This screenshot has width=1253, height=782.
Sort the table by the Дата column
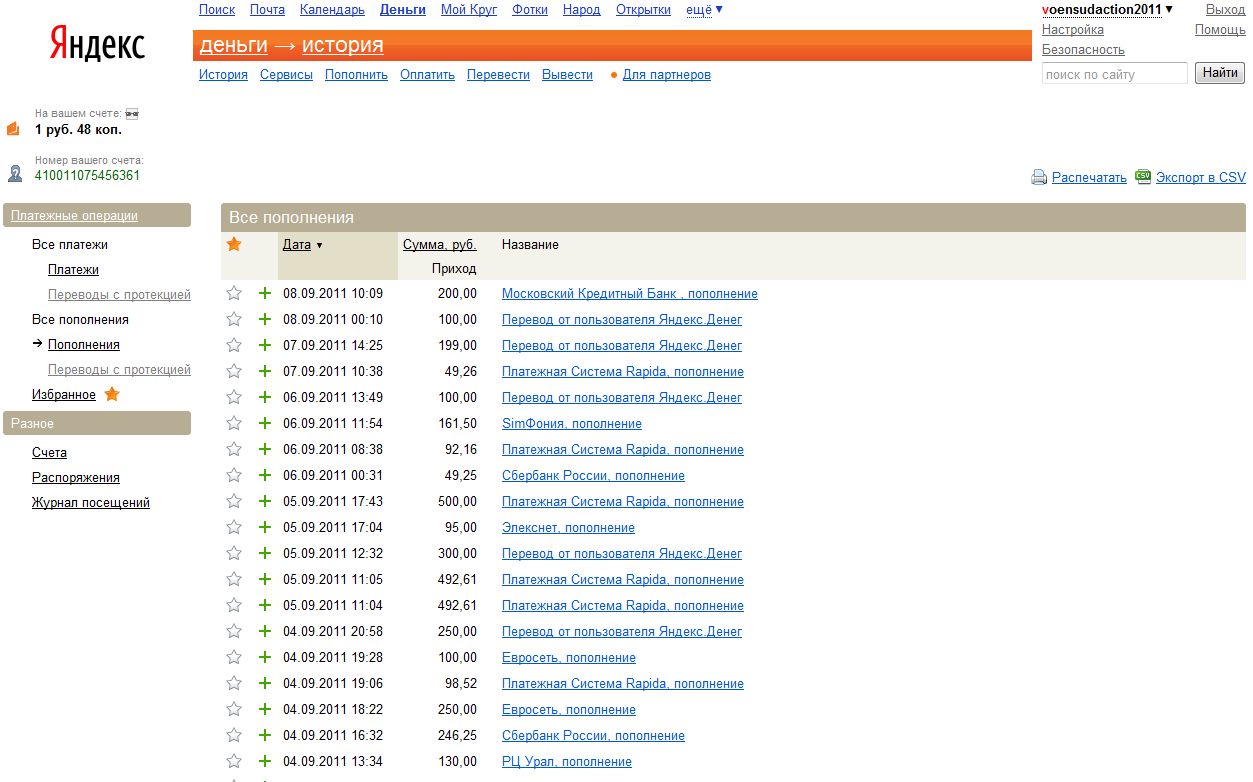click(297, 244)
